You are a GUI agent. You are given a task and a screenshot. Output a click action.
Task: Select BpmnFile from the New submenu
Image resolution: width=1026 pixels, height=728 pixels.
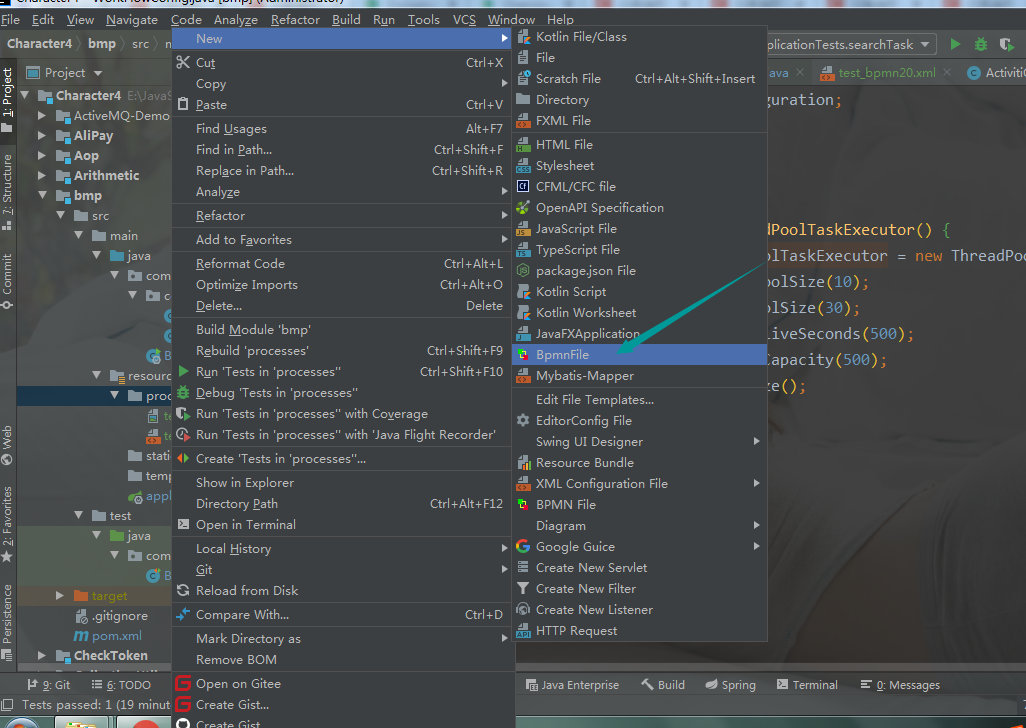[639, 355]
